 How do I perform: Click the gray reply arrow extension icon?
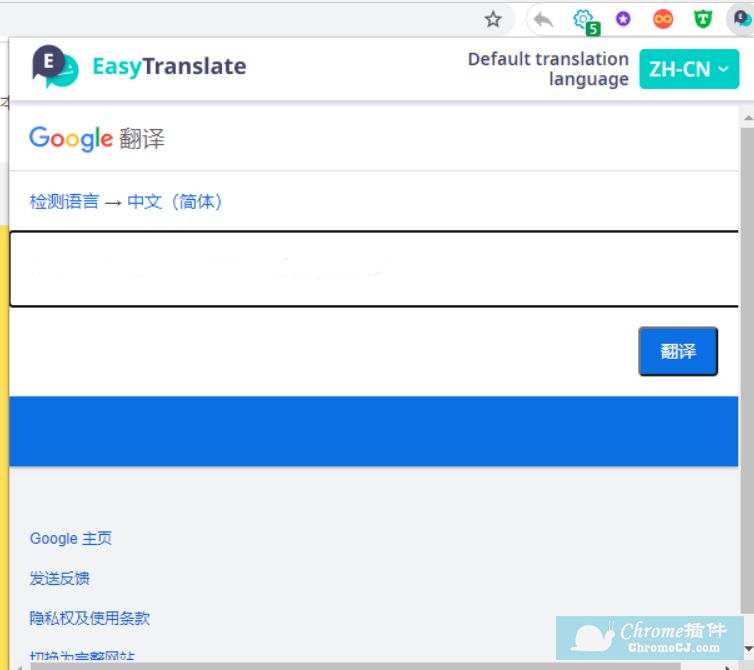pos(543,20)
